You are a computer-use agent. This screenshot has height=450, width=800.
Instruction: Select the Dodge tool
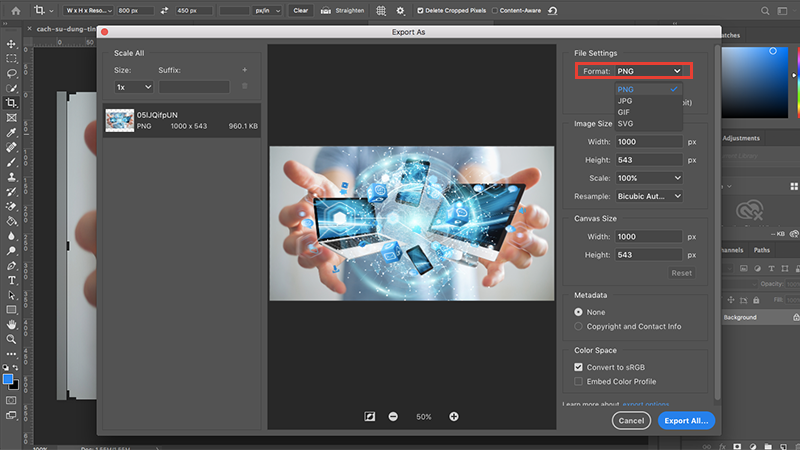[x=11, y=251]
